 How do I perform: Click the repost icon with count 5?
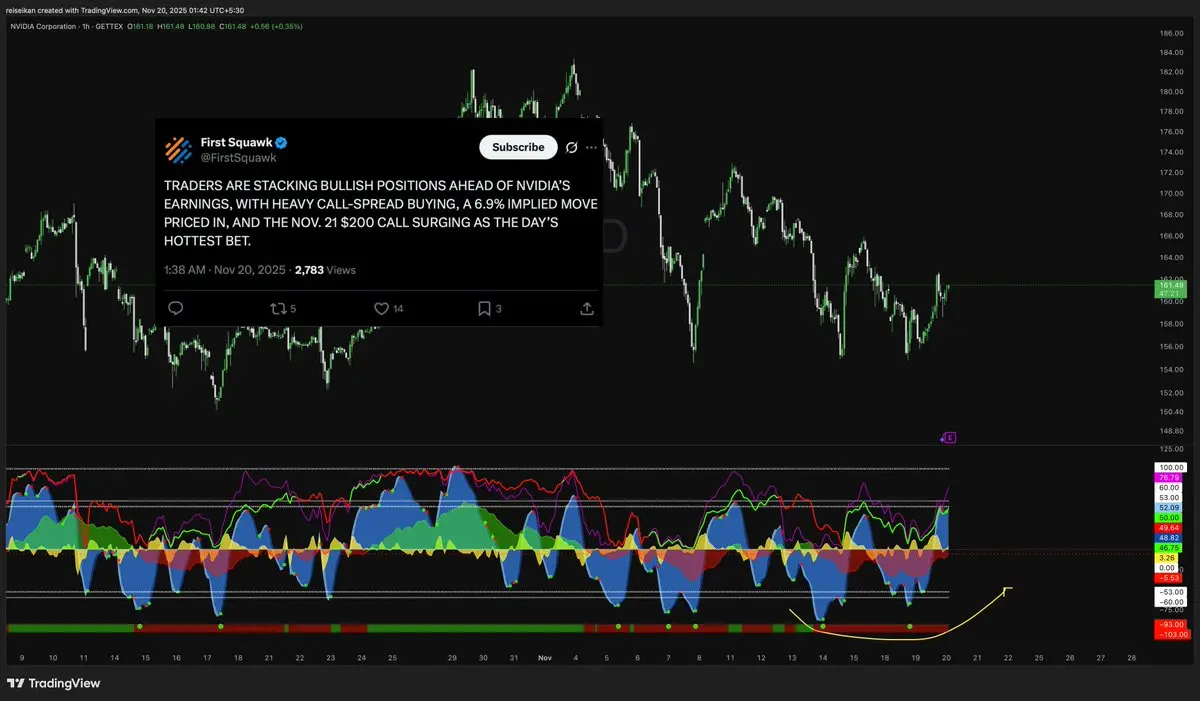coord(279,309)
